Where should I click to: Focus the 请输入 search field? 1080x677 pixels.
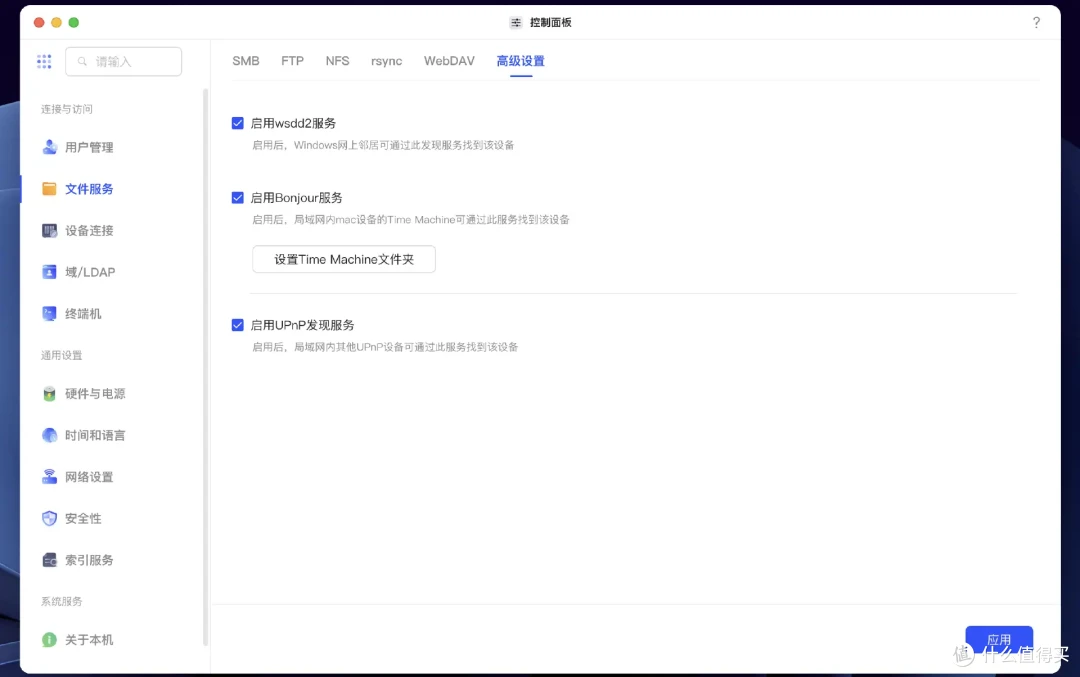click(x=123, y=61)
